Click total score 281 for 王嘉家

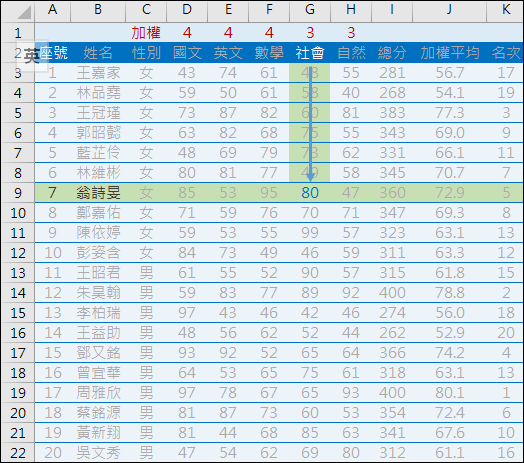[392, 73]
